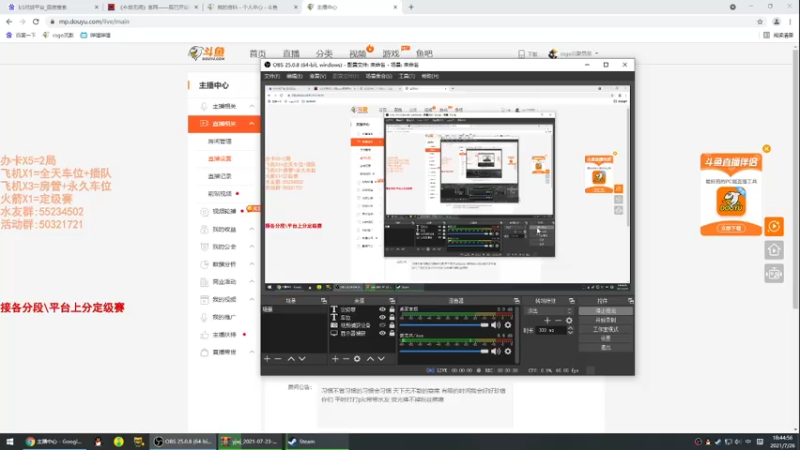Move the scene down in the scenes panel
Image resolution: width=800 pixels, height=450 pixels.
point(302,359)
